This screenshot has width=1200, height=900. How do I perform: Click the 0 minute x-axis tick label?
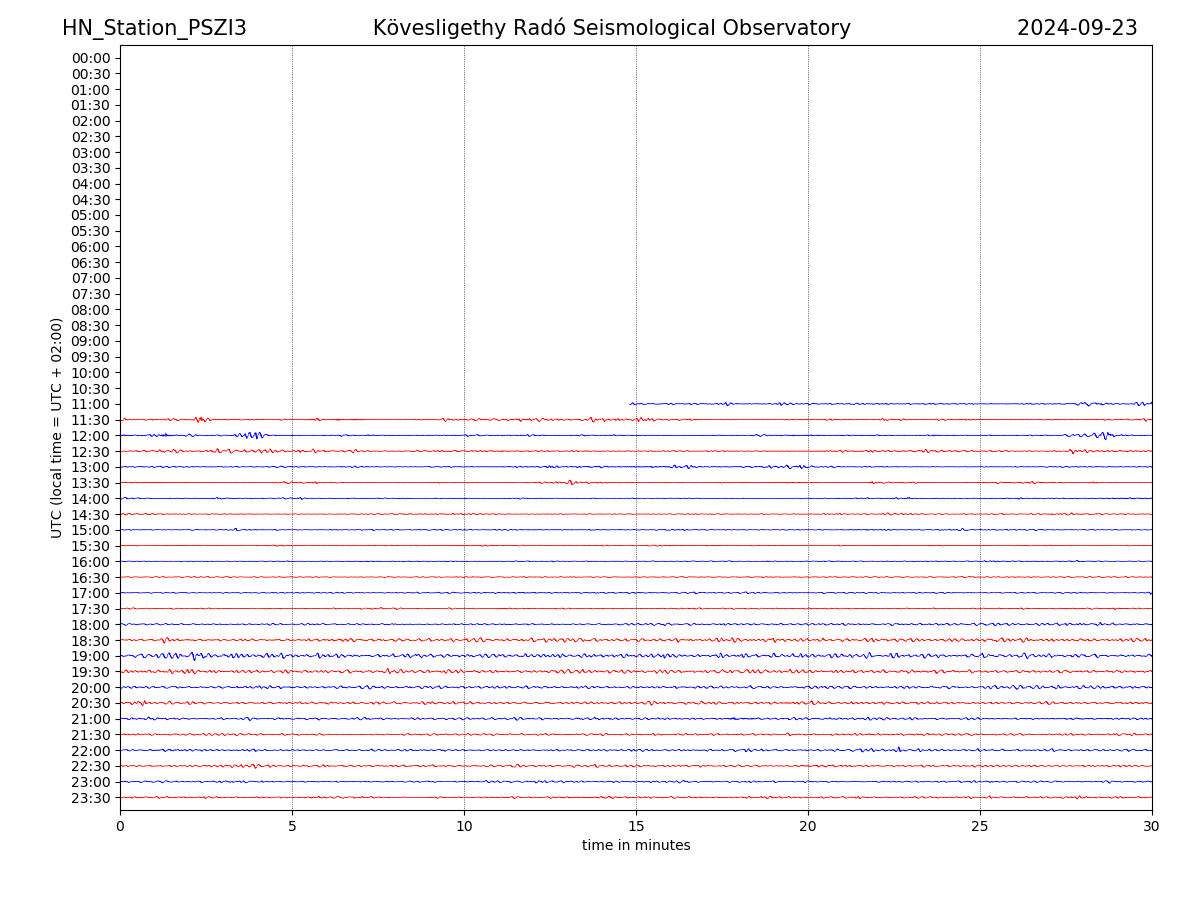click(x=120, y=827)
